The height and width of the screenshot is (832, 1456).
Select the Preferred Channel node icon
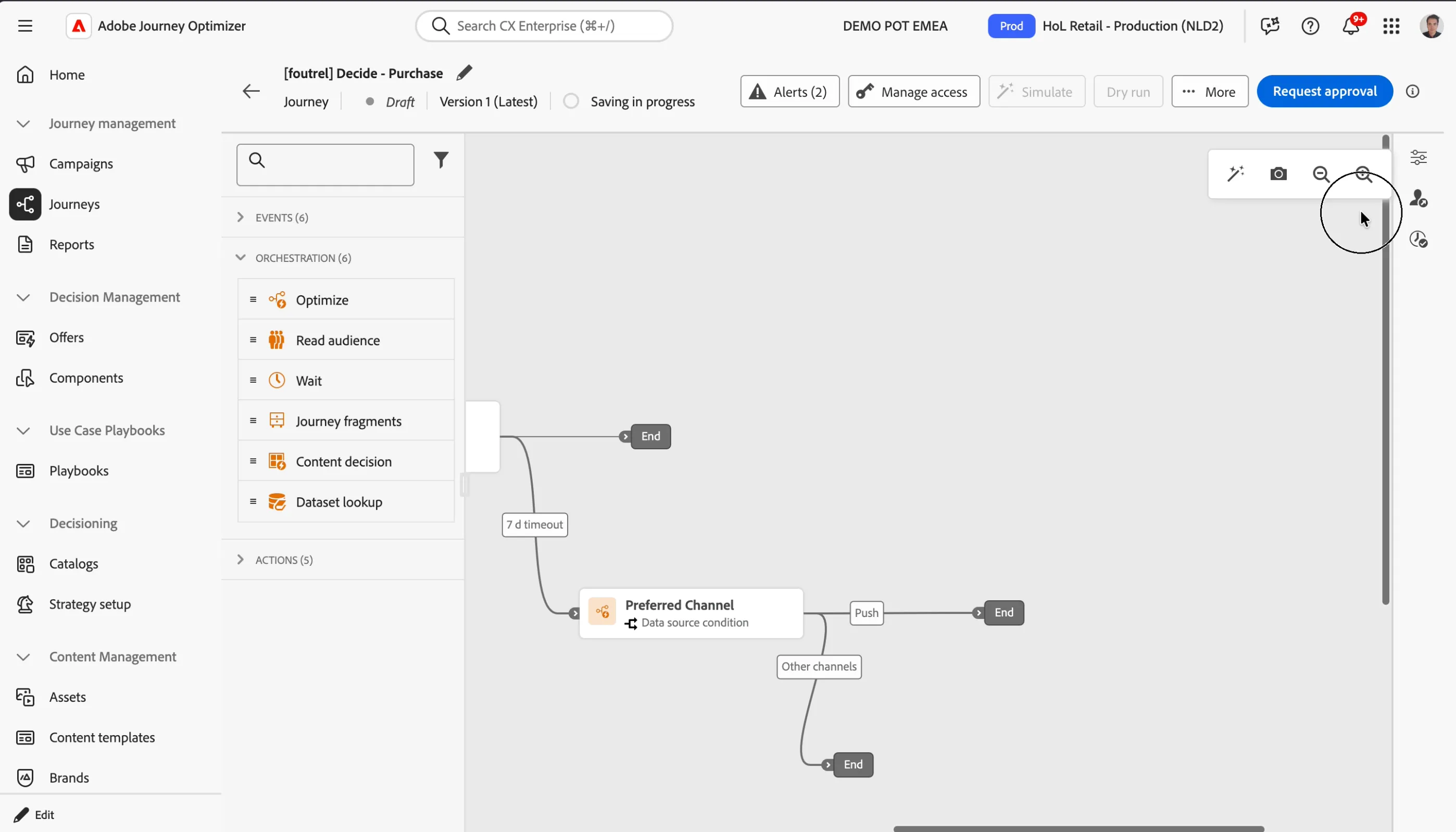pyautogui.click(x=603, y=612)
